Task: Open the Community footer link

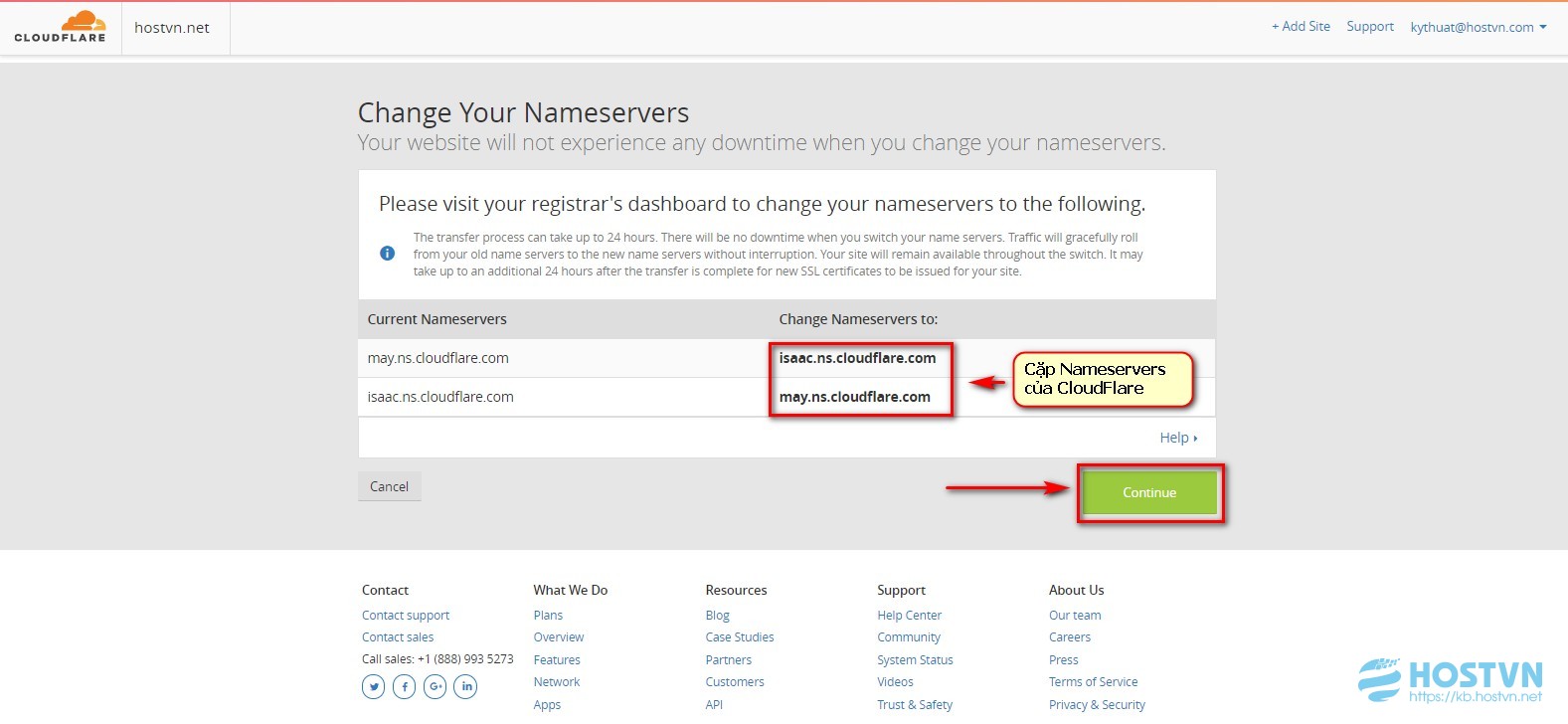Action: pos(909,637)
